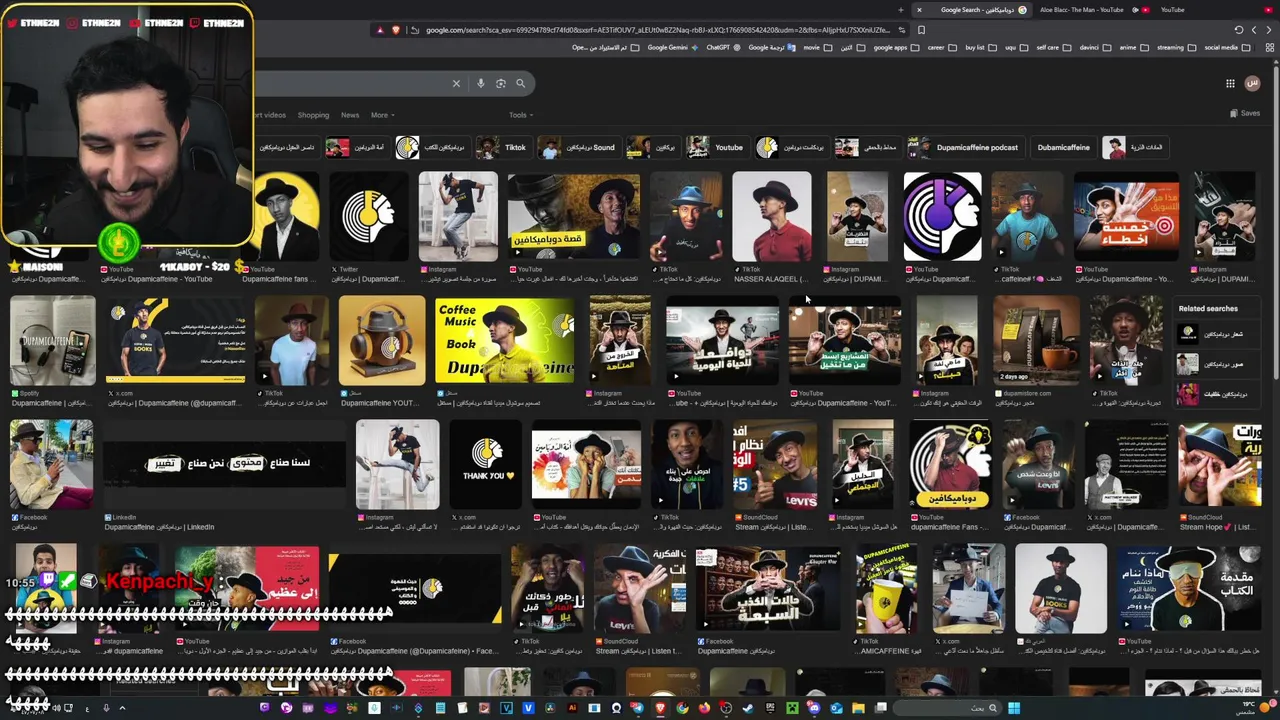The height and width of the screenshot is (720, 1280).
Task: Open Coffee Music Book yellow thumbnail
Action: [505, 340]
